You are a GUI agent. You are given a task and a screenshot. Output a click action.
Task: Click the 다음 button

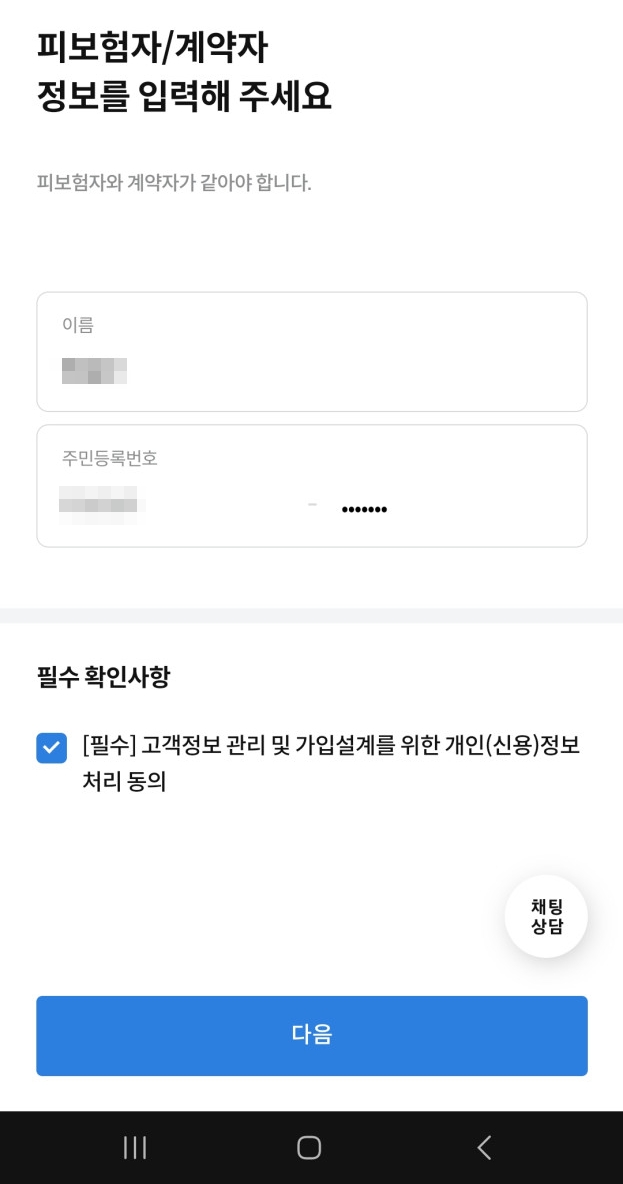[311, 1036]
